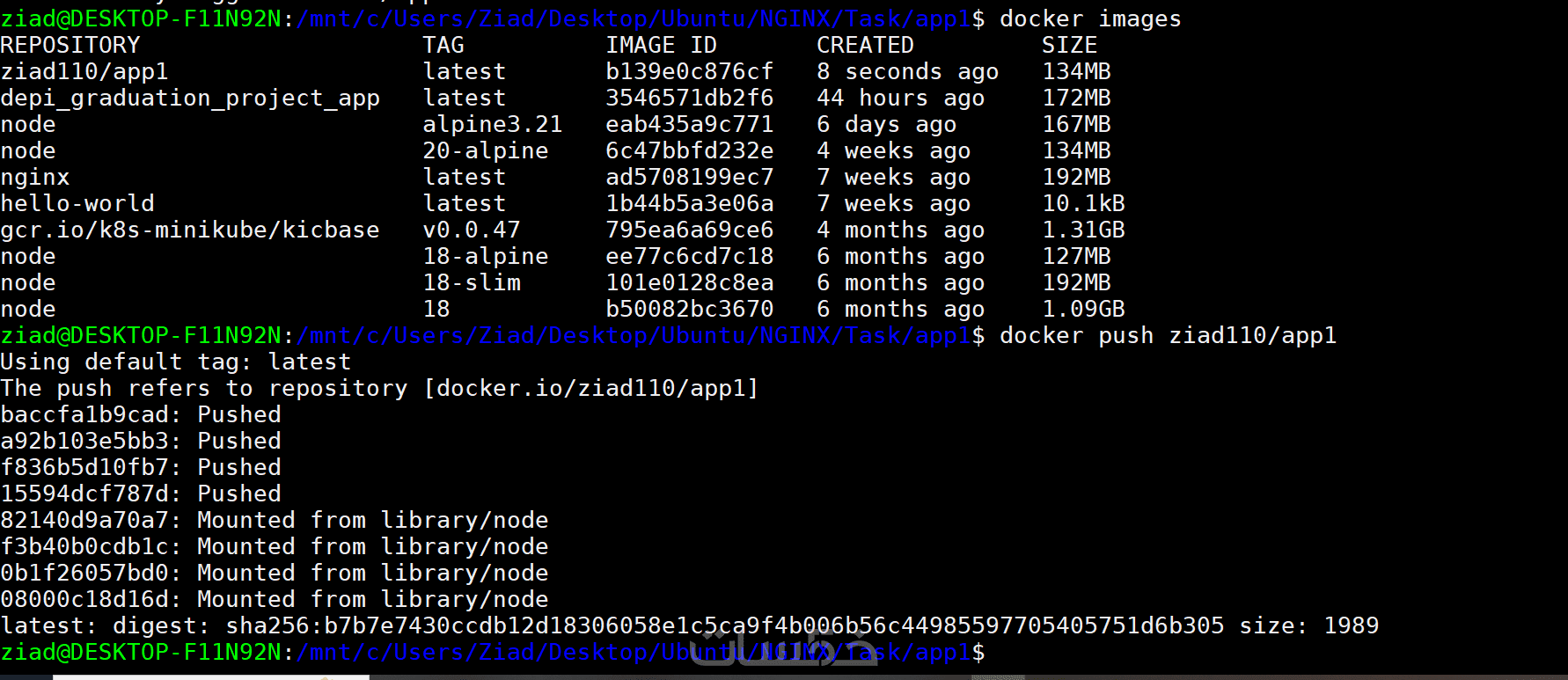Screen dimensions: 1568x680
Task: Select mounted layer ID f3b40b0cdb1c
Action: click(84, 546)
